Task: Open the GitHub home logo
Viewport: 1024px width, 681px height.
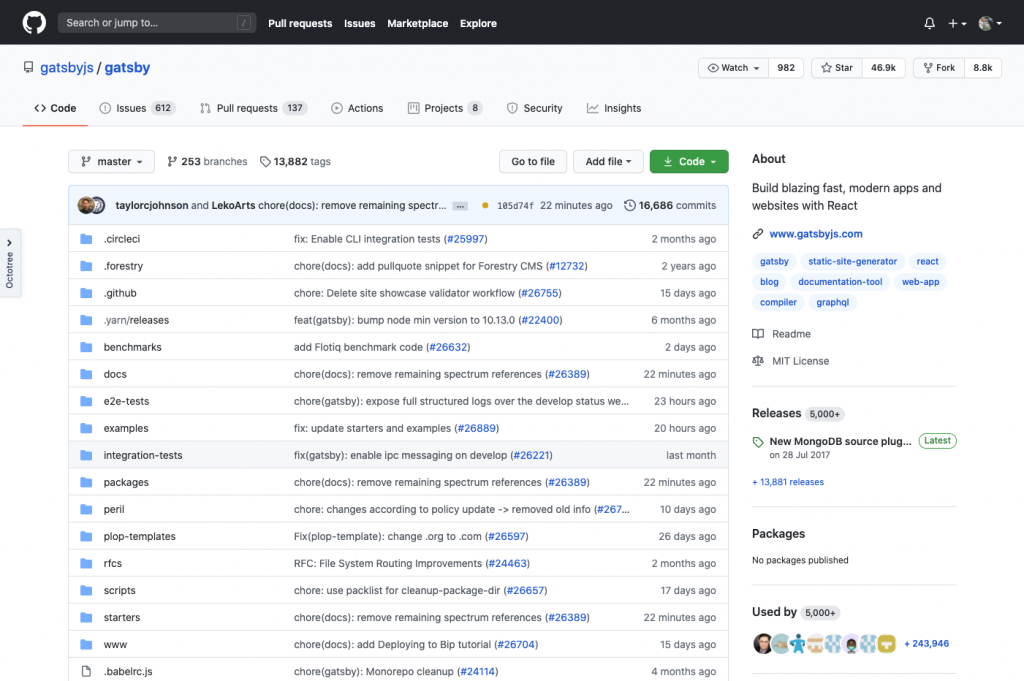Action: pyautogui.click(x=34, y=23)
